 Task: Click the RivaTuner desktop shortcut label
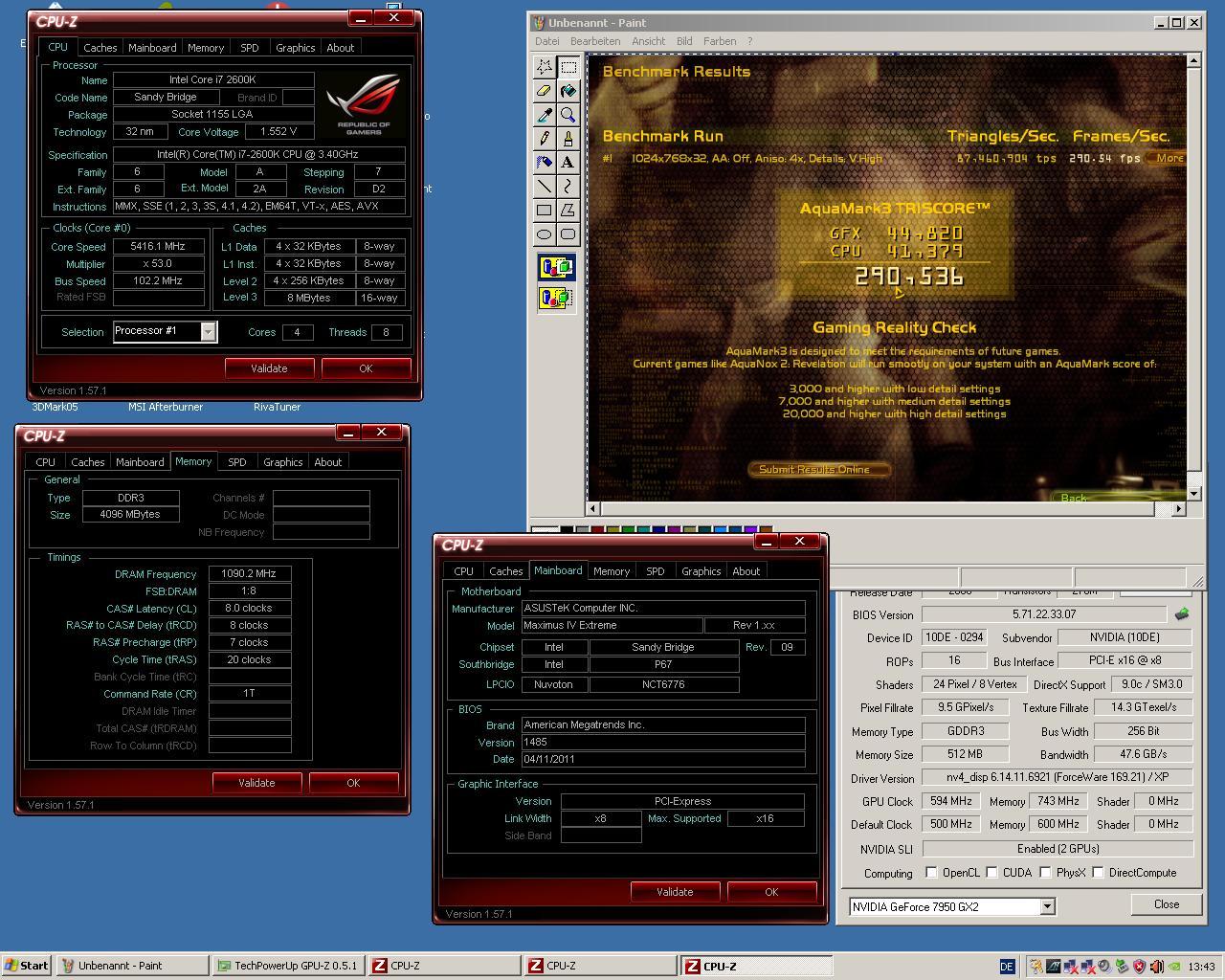pyautogui.click(x=277, y=407)
